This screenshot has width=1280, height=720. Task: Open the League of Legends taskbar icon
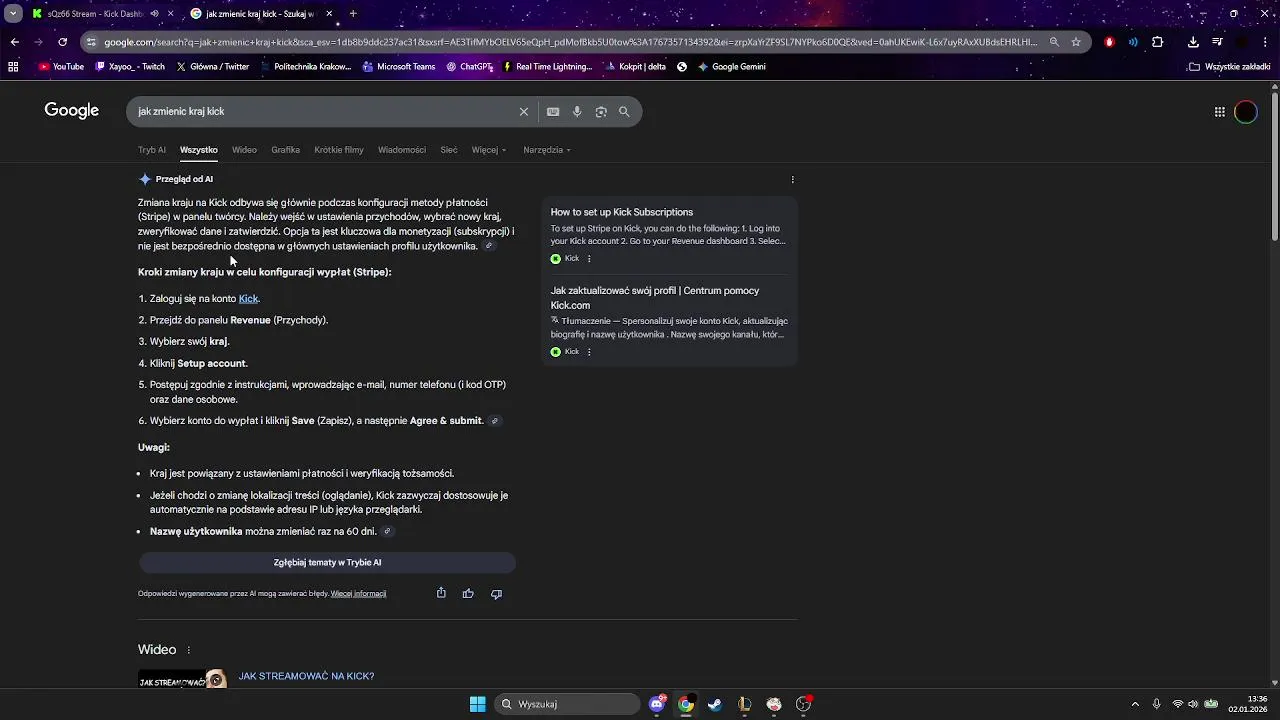tap(745, 704)
